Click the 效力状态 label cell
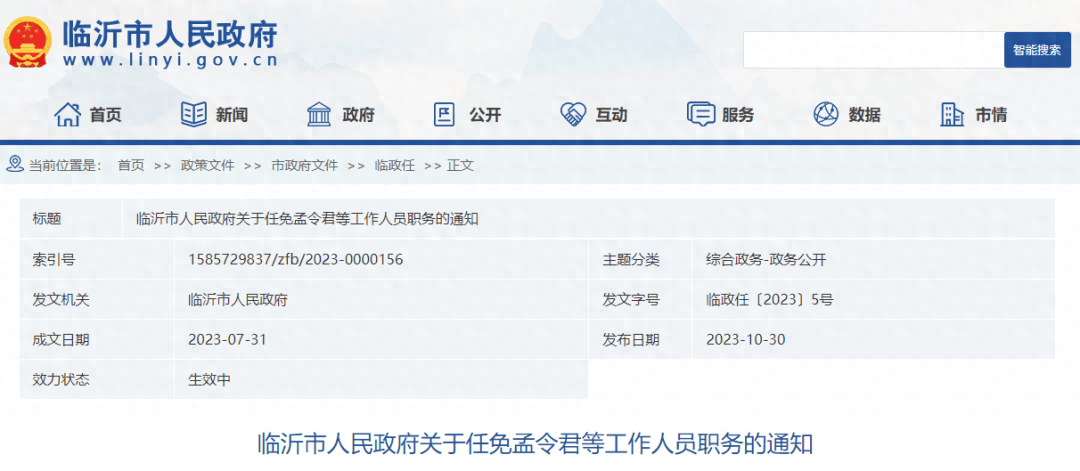1080x471 pixels. coord(96,379)
